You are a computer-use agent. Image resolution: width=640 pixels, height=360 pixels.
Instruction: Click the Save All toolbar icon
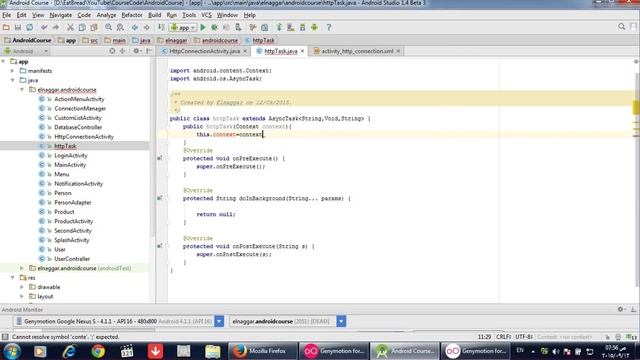[x=18, y=27]
